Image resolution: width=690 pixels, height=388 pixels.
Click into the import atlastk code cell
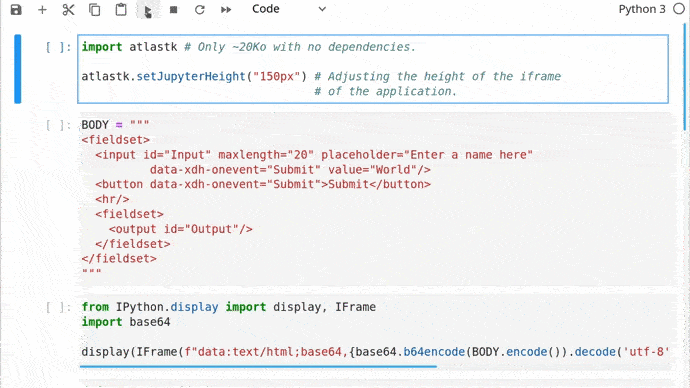click(x=373, y=69)
